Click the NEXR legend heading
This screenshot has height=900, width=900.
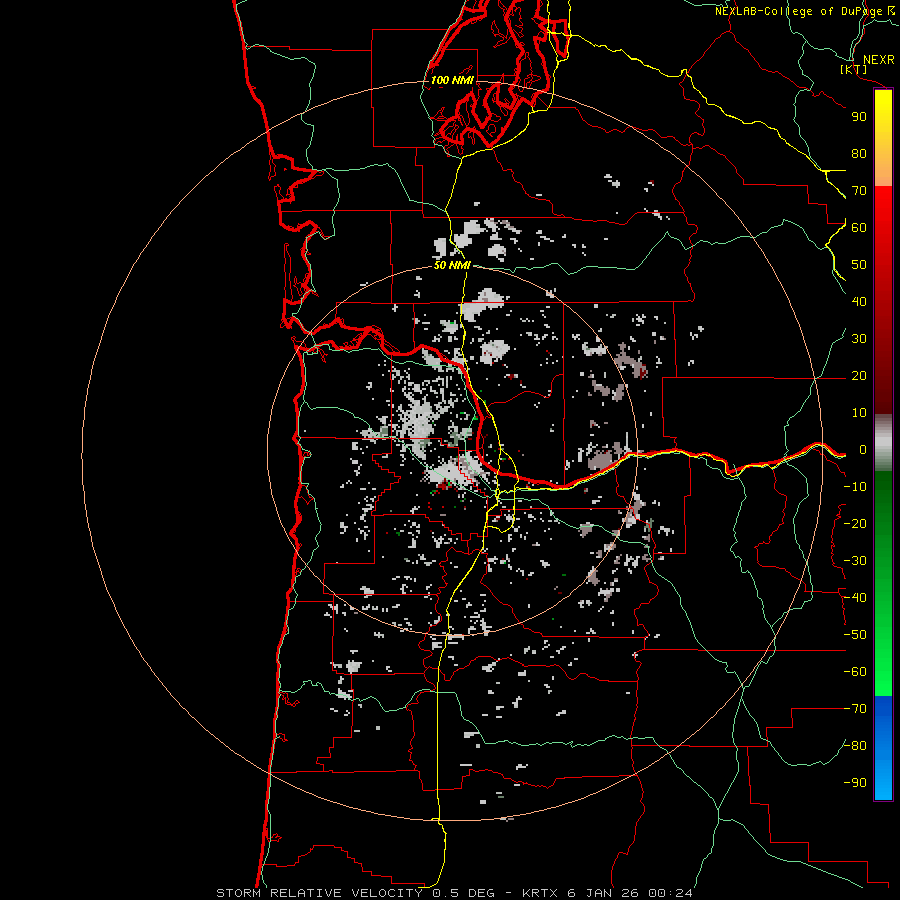pyautogui.click(x=878, y=60)
